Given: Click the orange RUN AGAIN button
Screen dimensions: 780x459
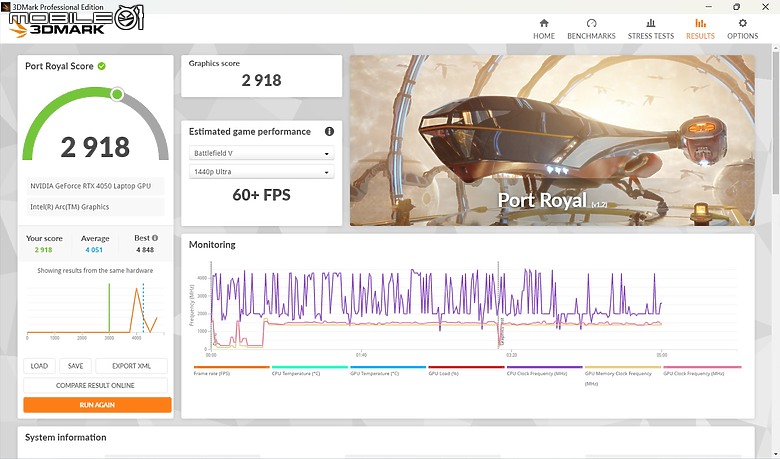Looking at the screenshot, I should (x=97, y=405).
